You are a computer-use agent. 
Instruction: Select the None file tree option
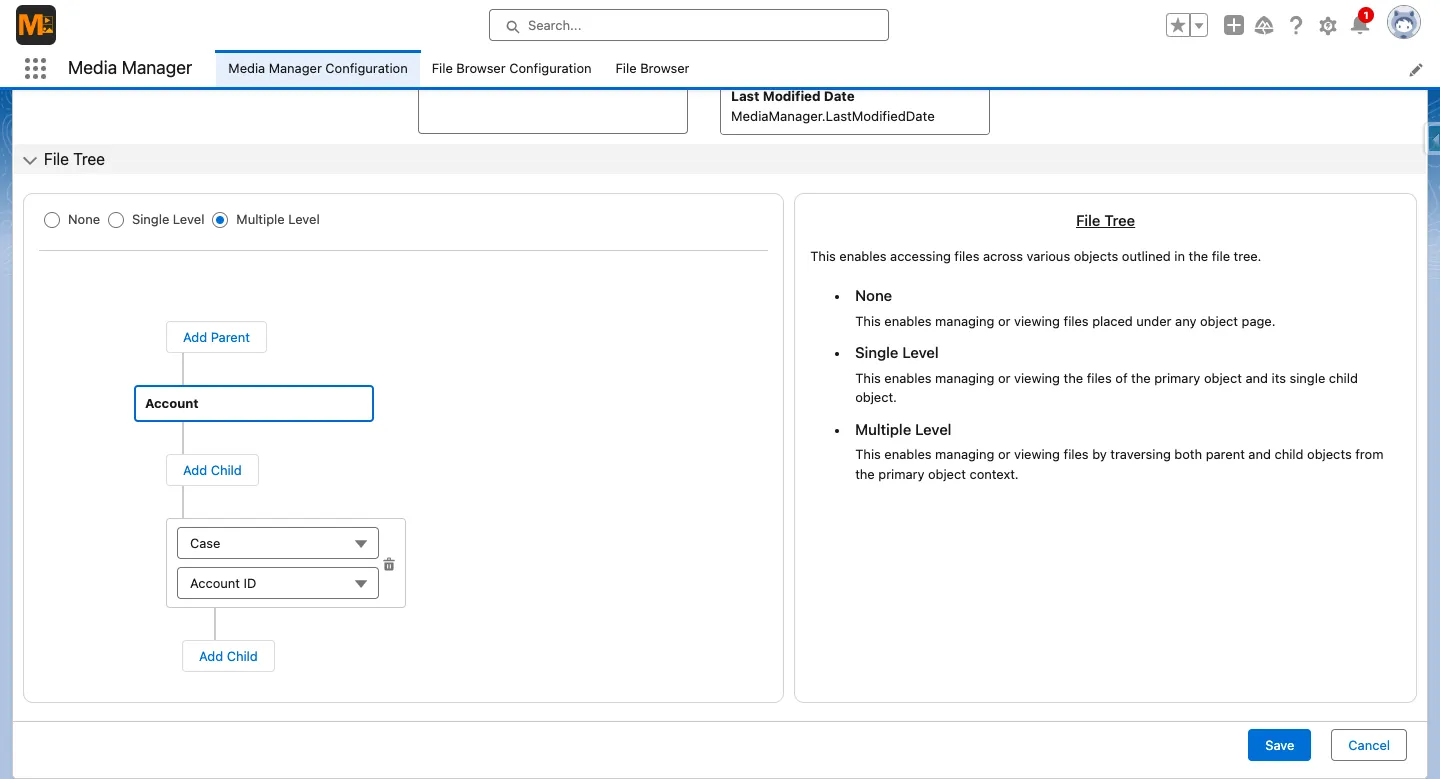point(51,219)
